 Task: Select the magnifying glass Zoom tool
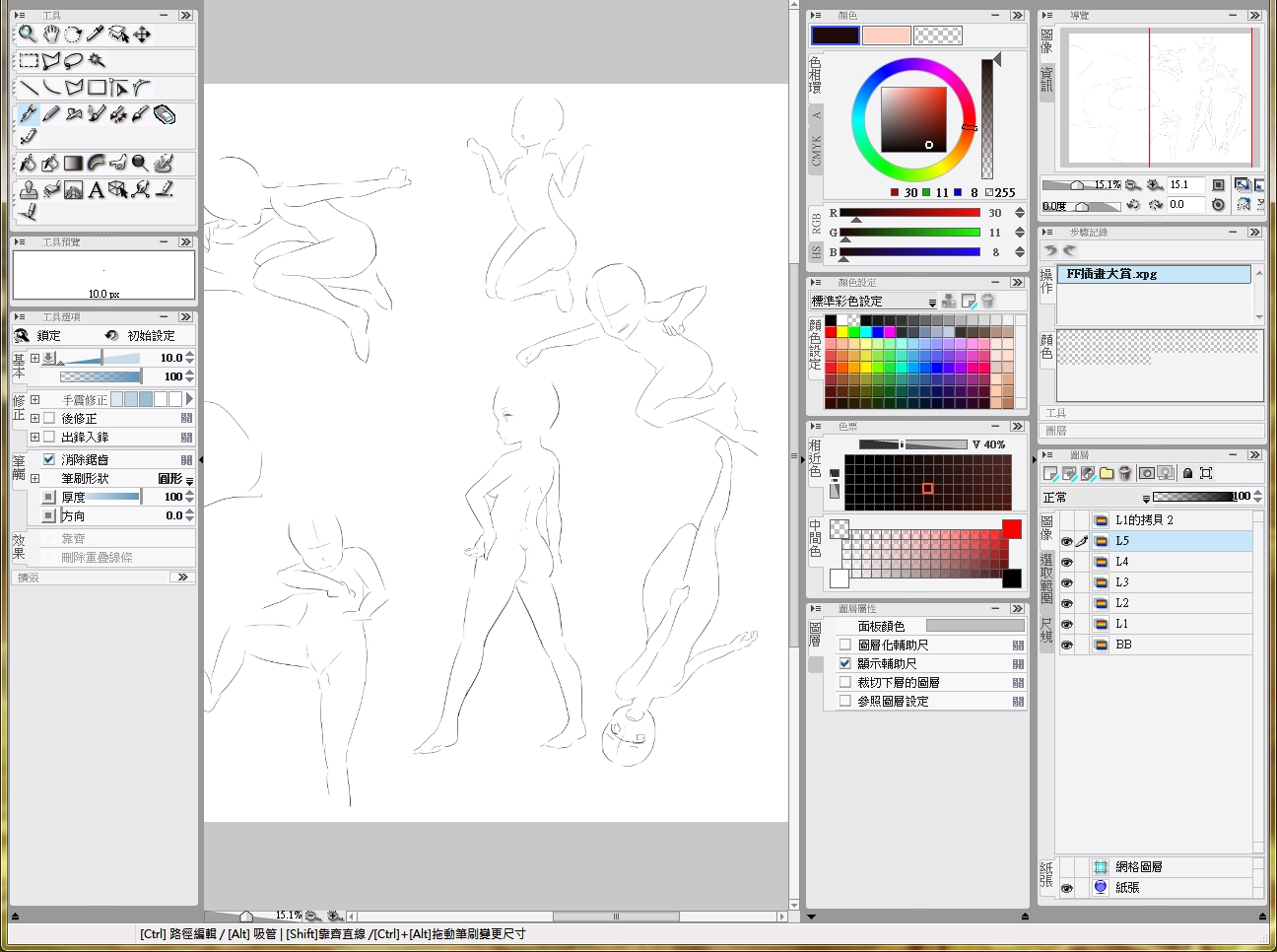(x=28, y=34)
